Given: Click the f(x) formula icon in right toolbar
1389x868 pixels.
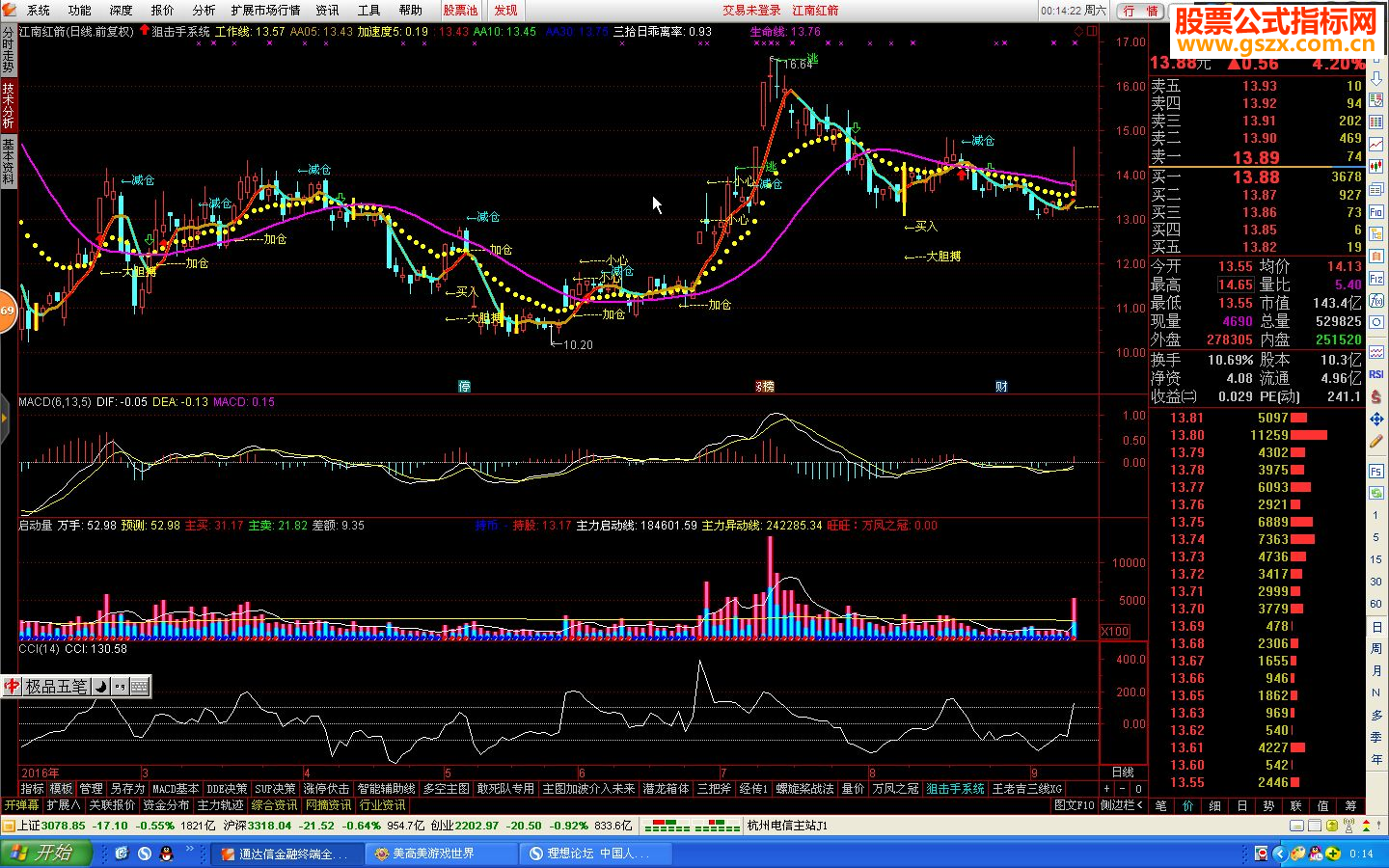Looking at the screenshot, I should tap(1376, 300).
